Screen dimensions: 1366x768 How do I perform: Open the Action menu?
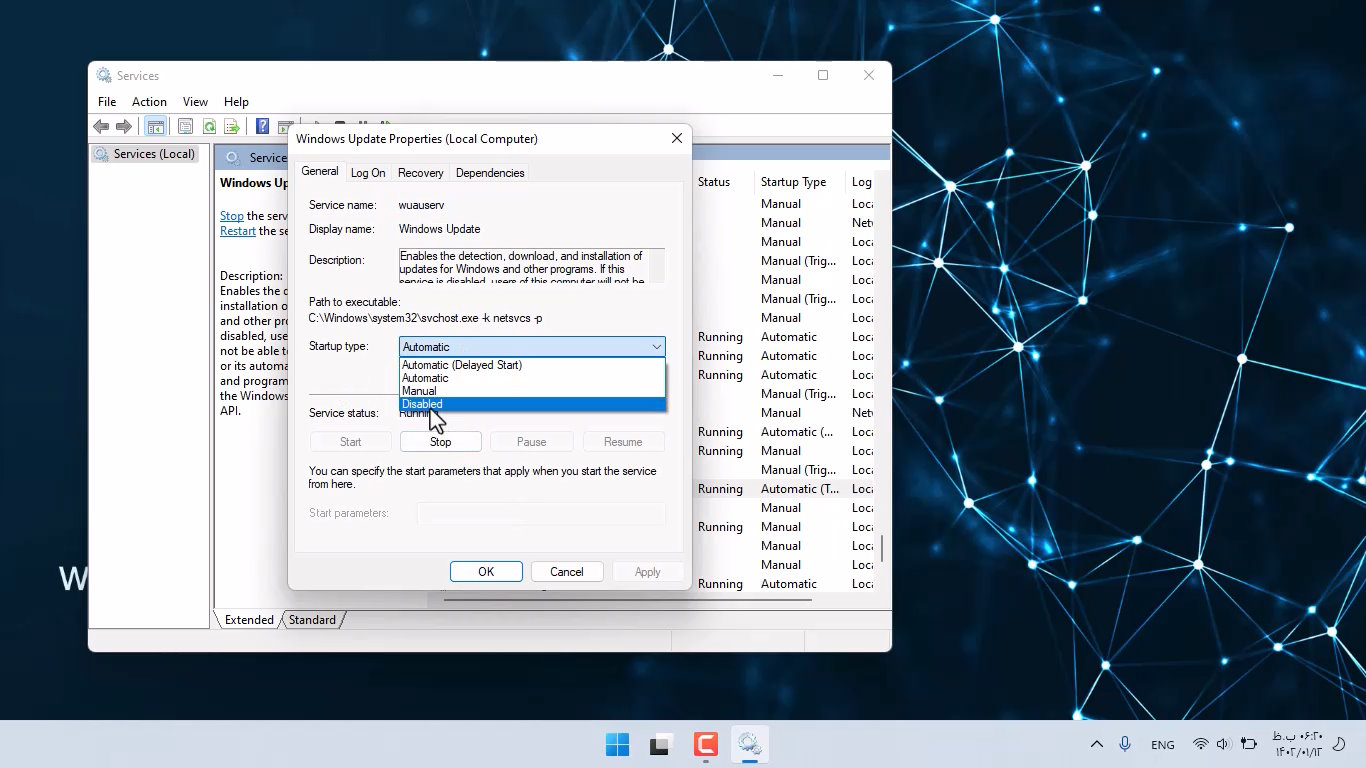pos(149,102)
